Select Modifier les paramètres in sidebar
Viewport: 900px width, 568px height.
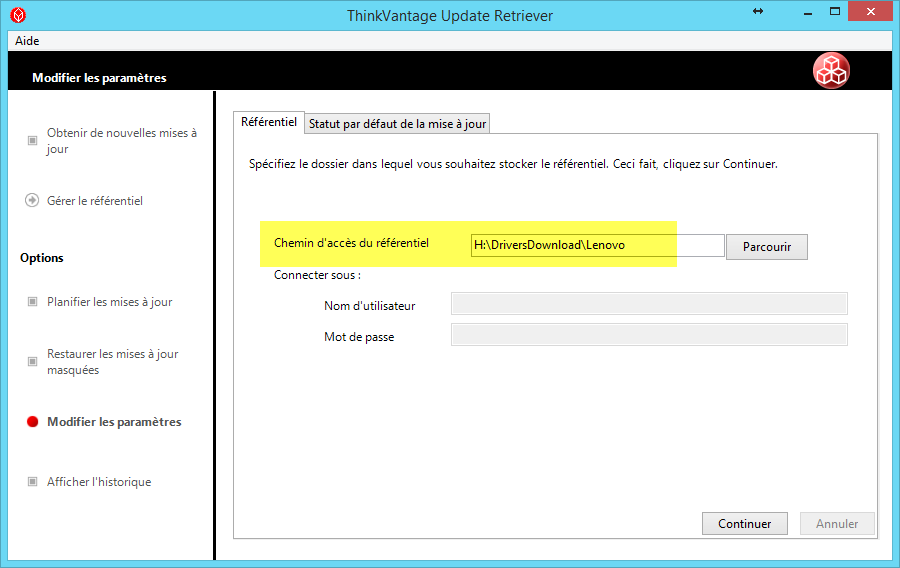[x=114, y=422]
